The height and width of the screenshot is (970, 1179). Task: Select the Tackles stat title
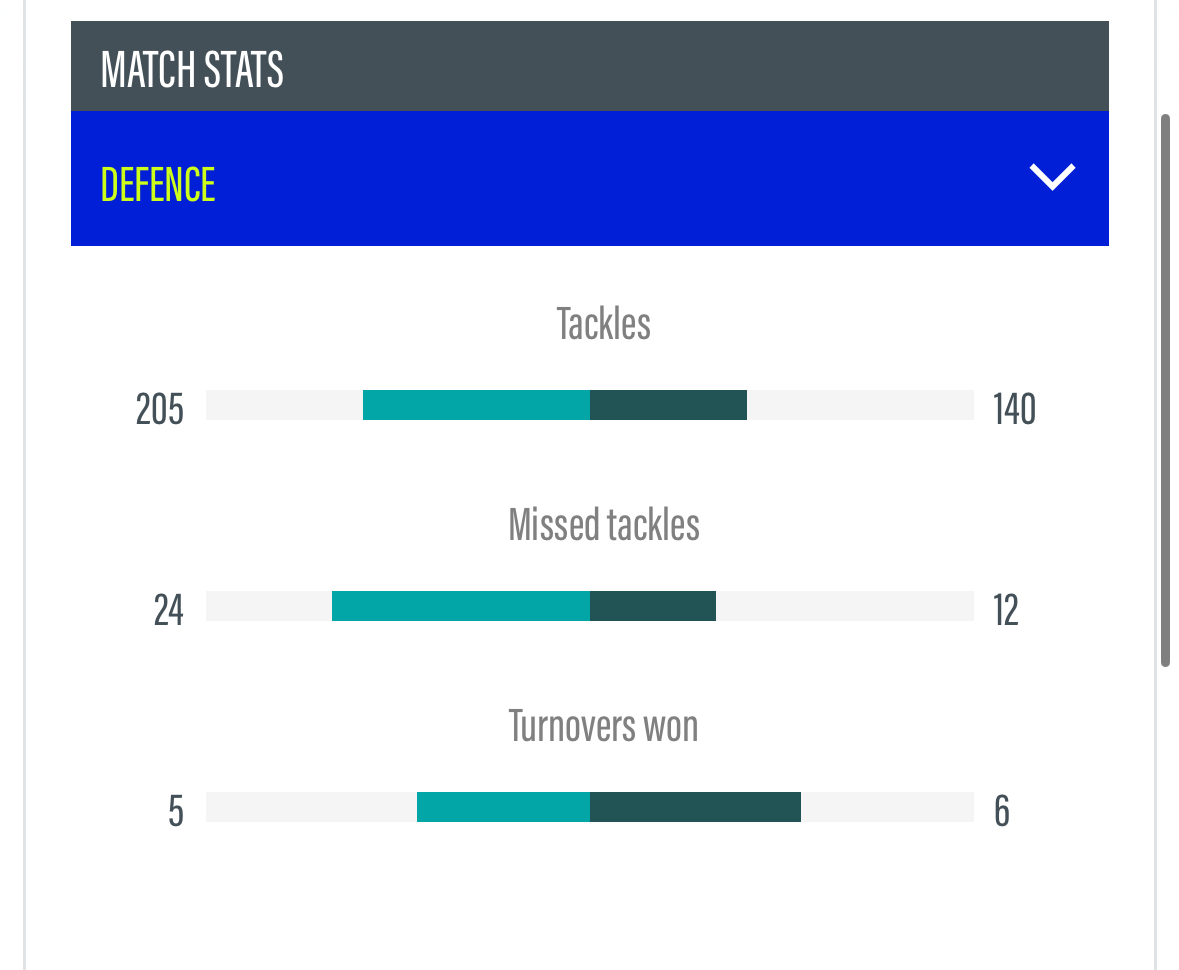603,324
